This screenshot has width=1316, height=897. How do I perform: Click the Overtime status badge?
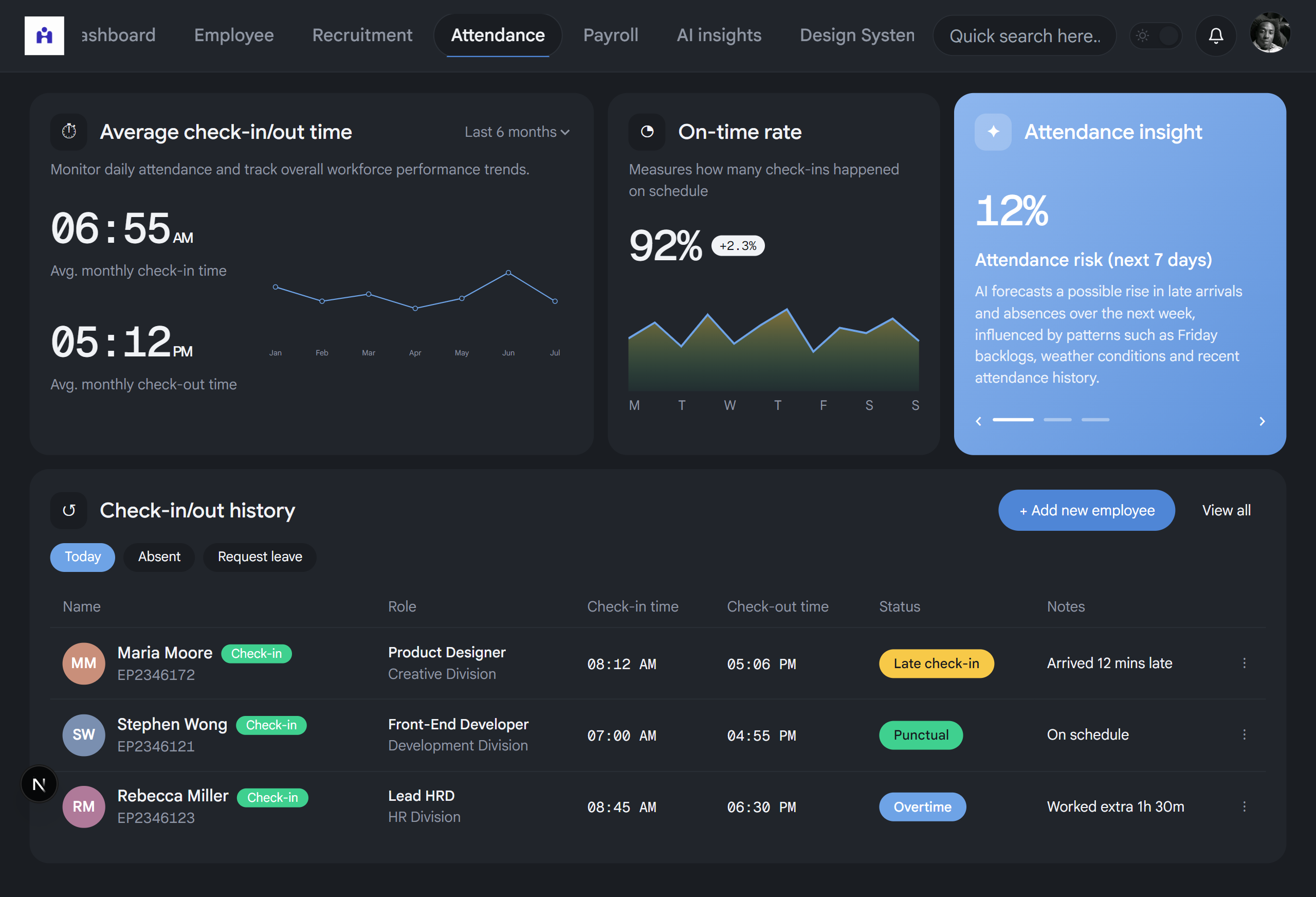point(922,807)
